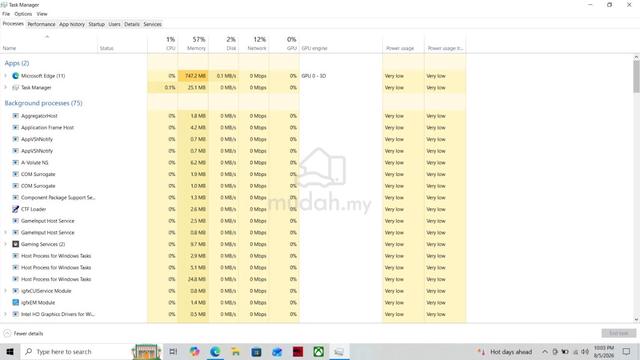Image resolution: width=640 pixels, height=360 pixels.
Task: Expand the Intel HD Graphics Drivers entry
Action: point(5,314)
